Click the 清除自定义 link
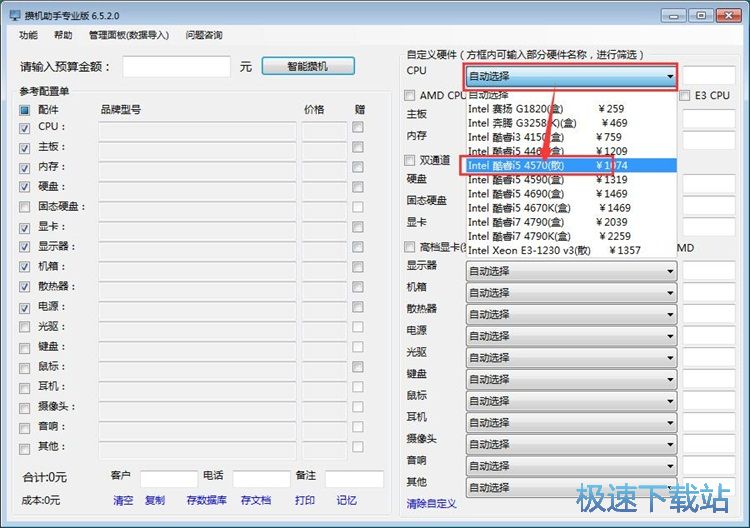 [x=431, y=503]
